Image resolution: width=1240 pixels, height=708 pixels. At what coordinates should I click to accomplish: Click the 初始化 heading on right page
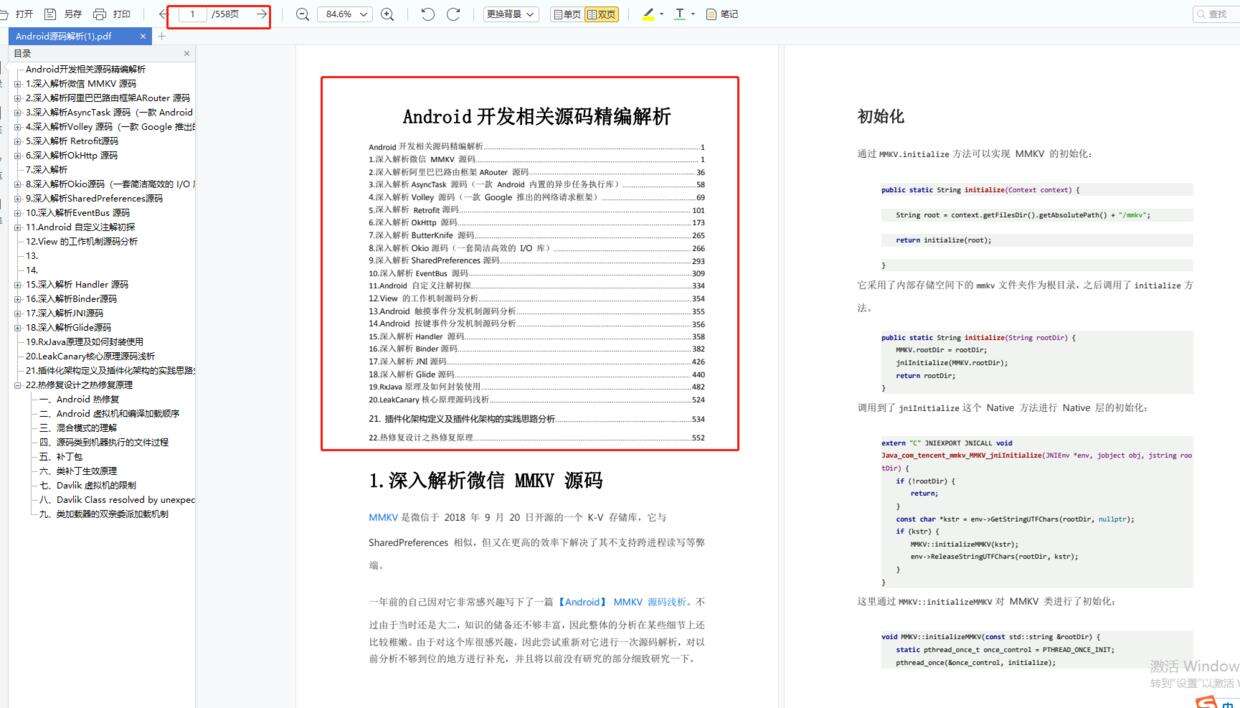[x=881, y=116]
